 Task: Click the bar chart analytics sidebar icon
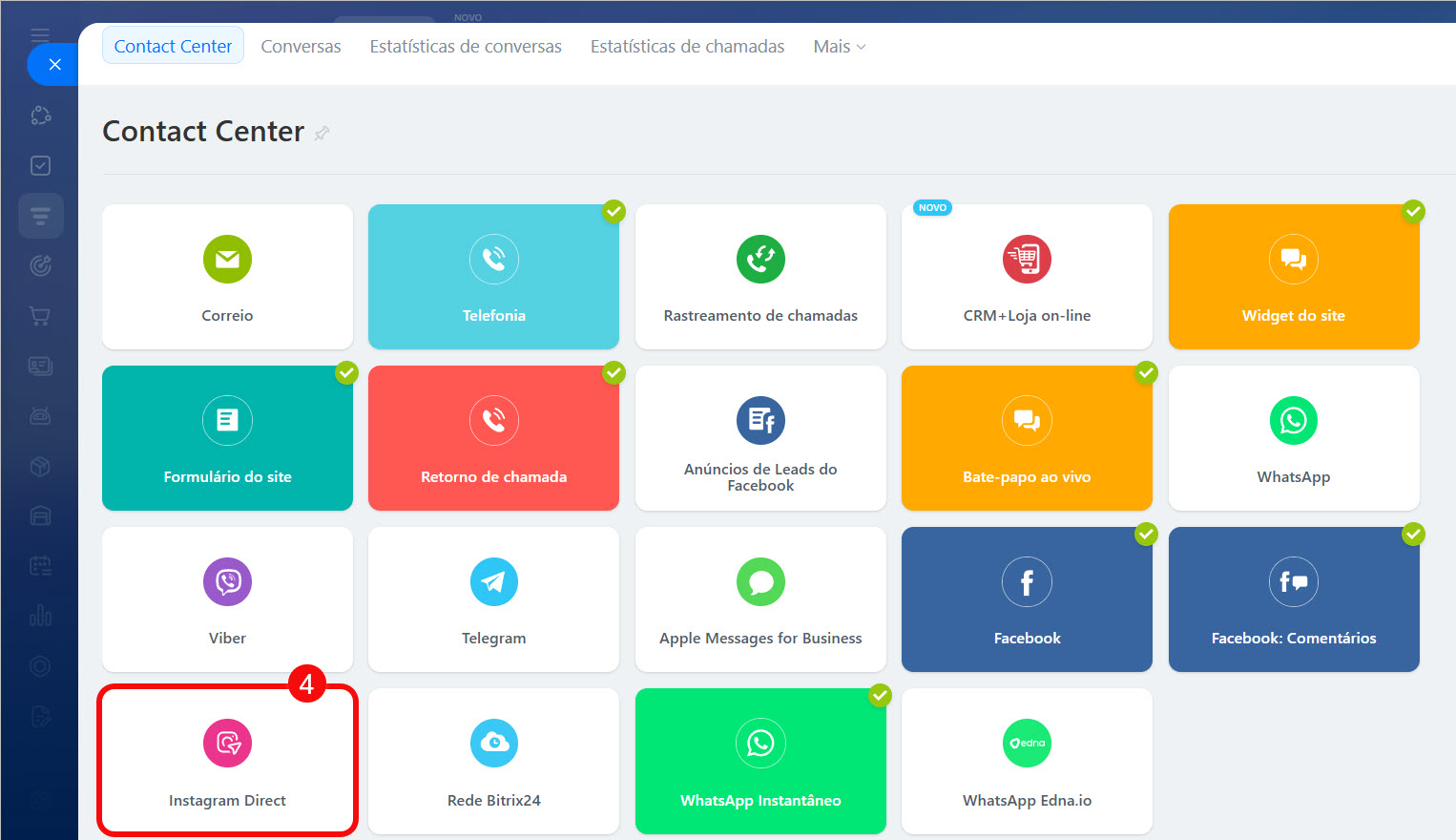(x=40, y=616)
